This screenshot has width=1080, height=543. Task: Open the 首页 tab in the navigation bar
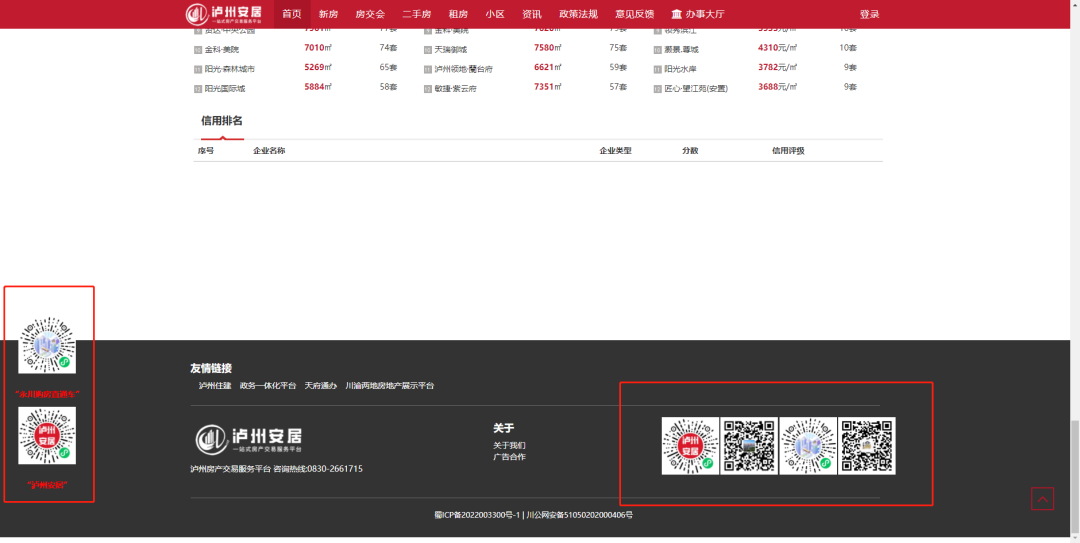[292, 14]
